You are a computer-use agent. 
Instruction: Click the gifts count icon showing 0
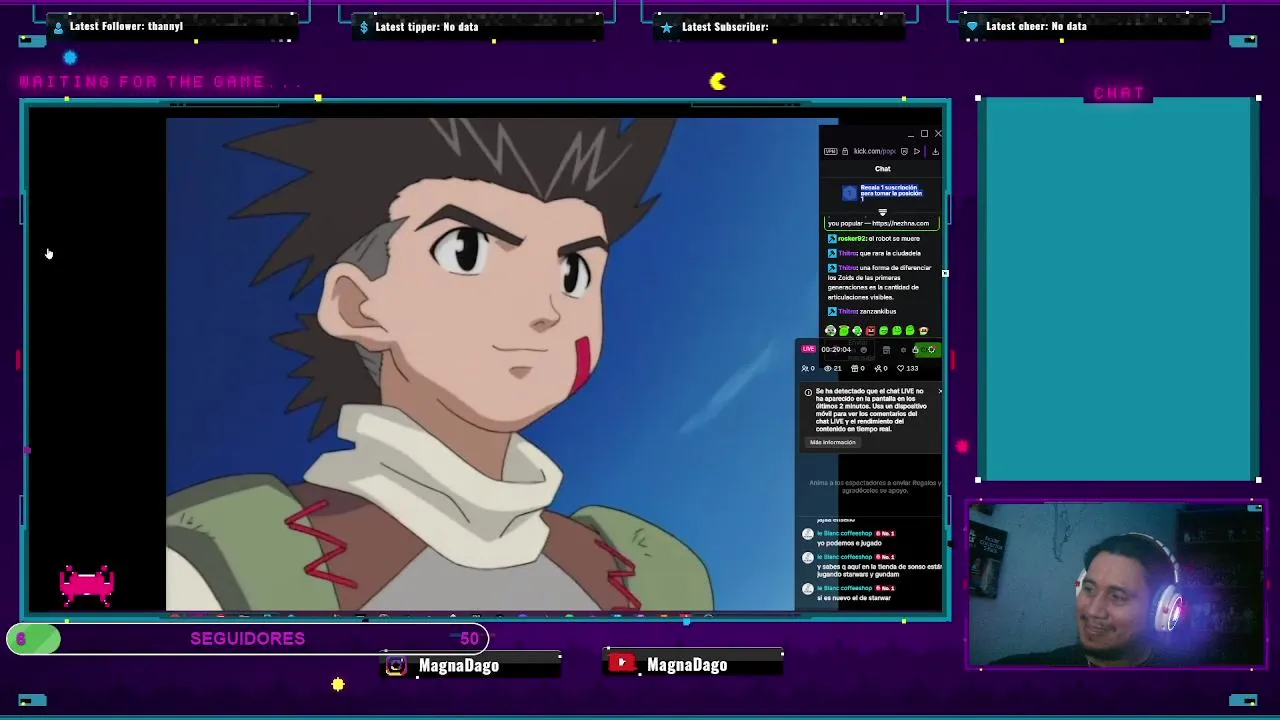click(858, 368)
